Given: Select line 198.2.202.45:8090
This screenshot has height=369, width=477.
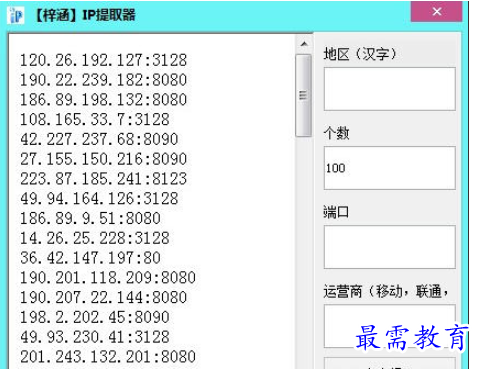Looking at the screenshot, I should (x=95, y=317).
